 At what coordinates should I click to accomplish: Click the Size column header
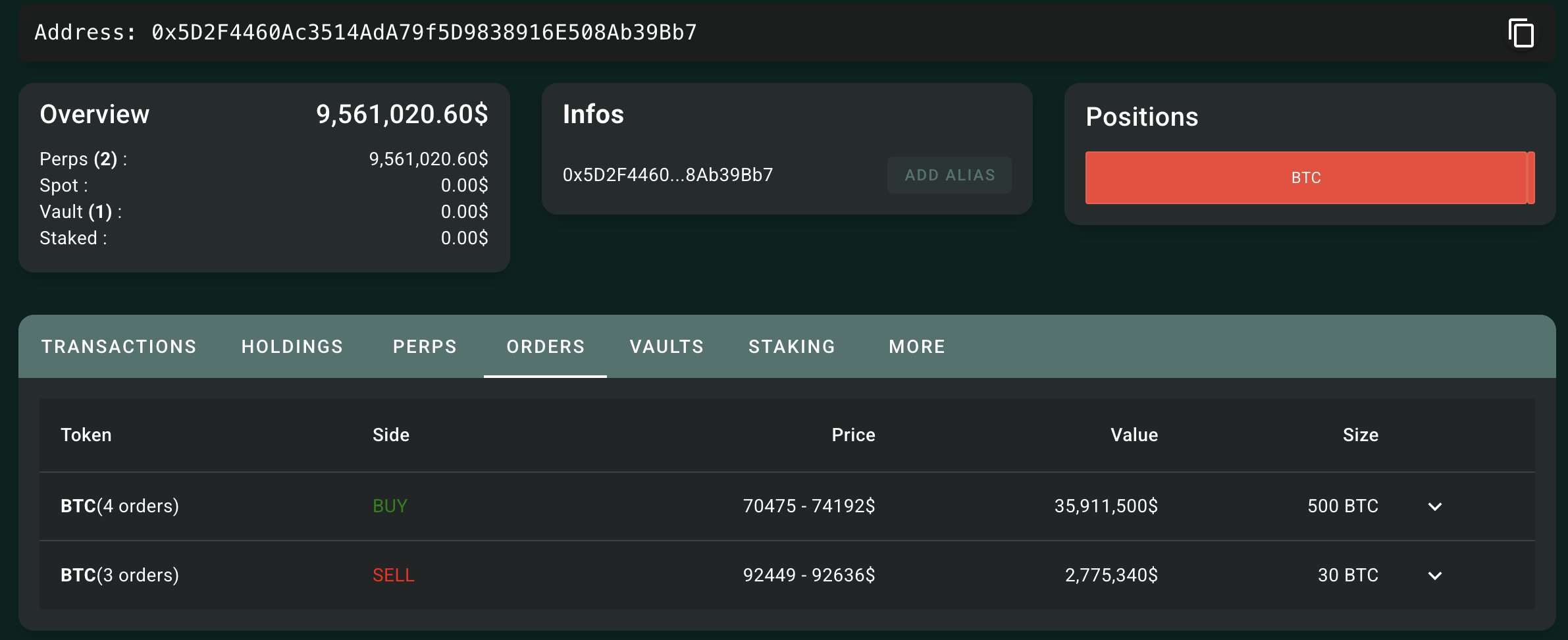(1361, 435)
